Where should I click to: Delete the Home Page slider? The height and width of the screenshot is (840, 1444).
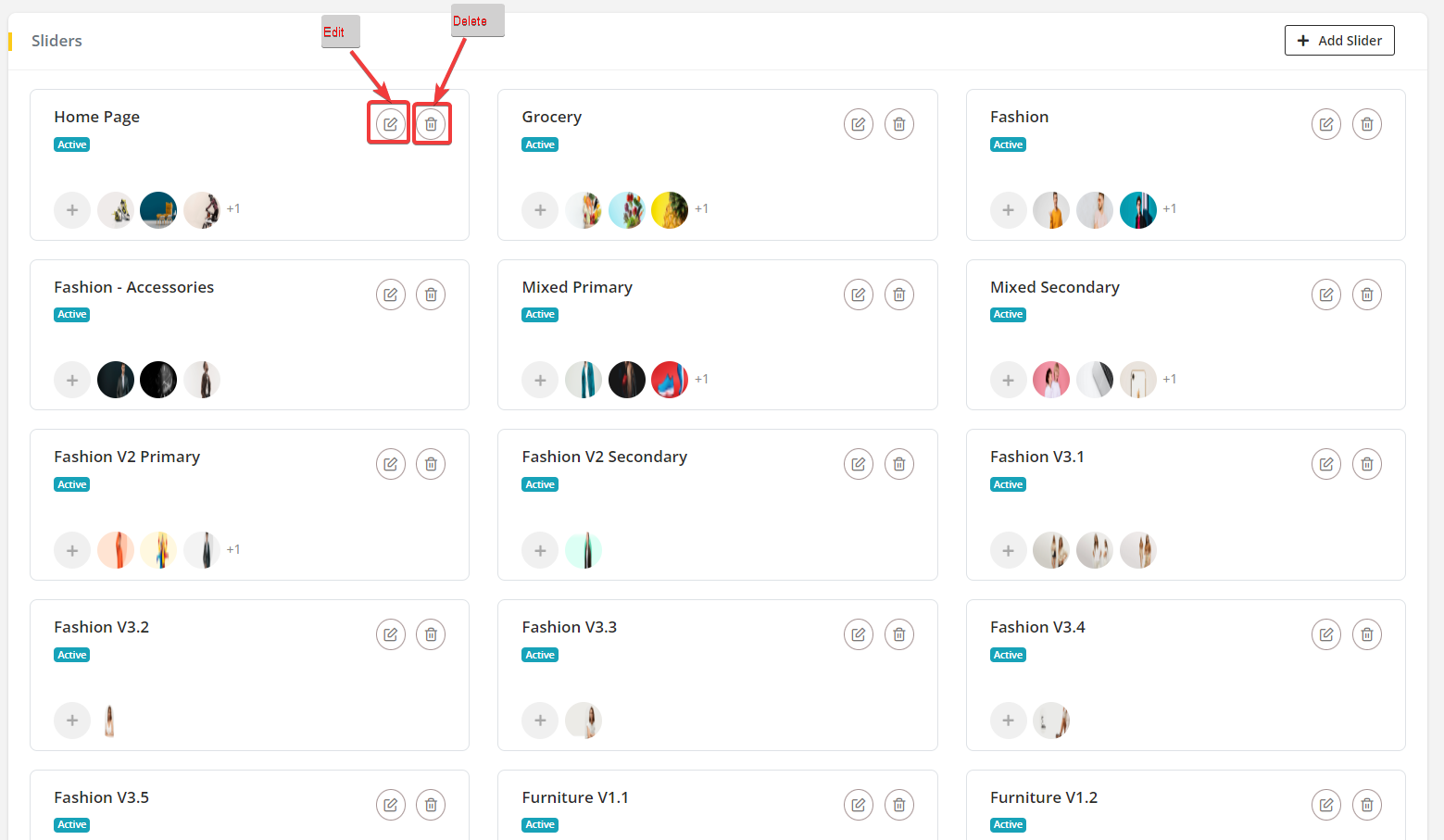point(431,124)
